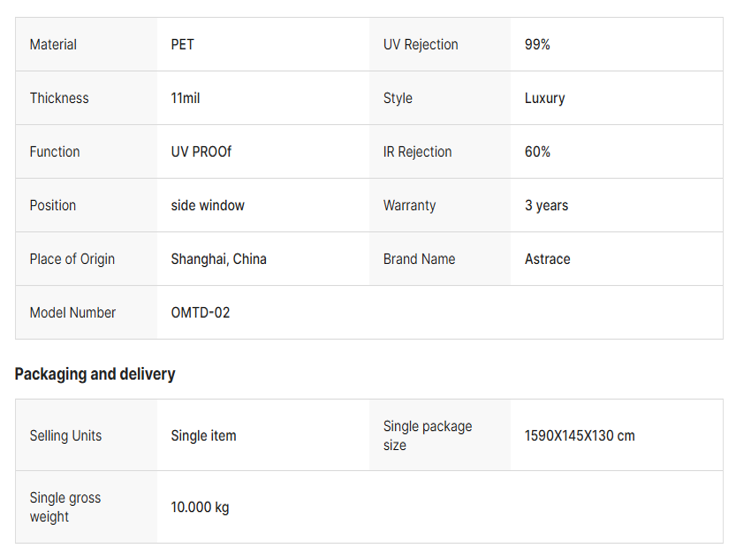The image size is (736, 550).
Task: Select the Single item selling unit value
Action: (203, 436)
